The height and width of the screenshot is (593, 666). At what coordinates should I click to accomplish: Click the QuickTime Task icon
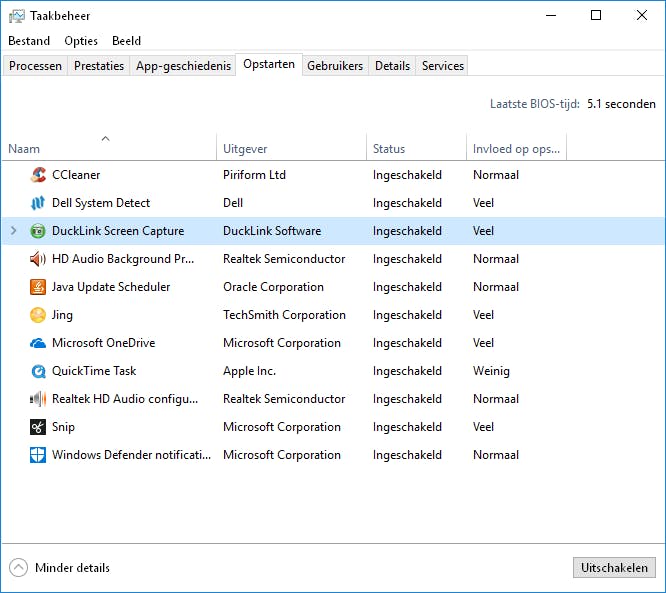point(38,371)
